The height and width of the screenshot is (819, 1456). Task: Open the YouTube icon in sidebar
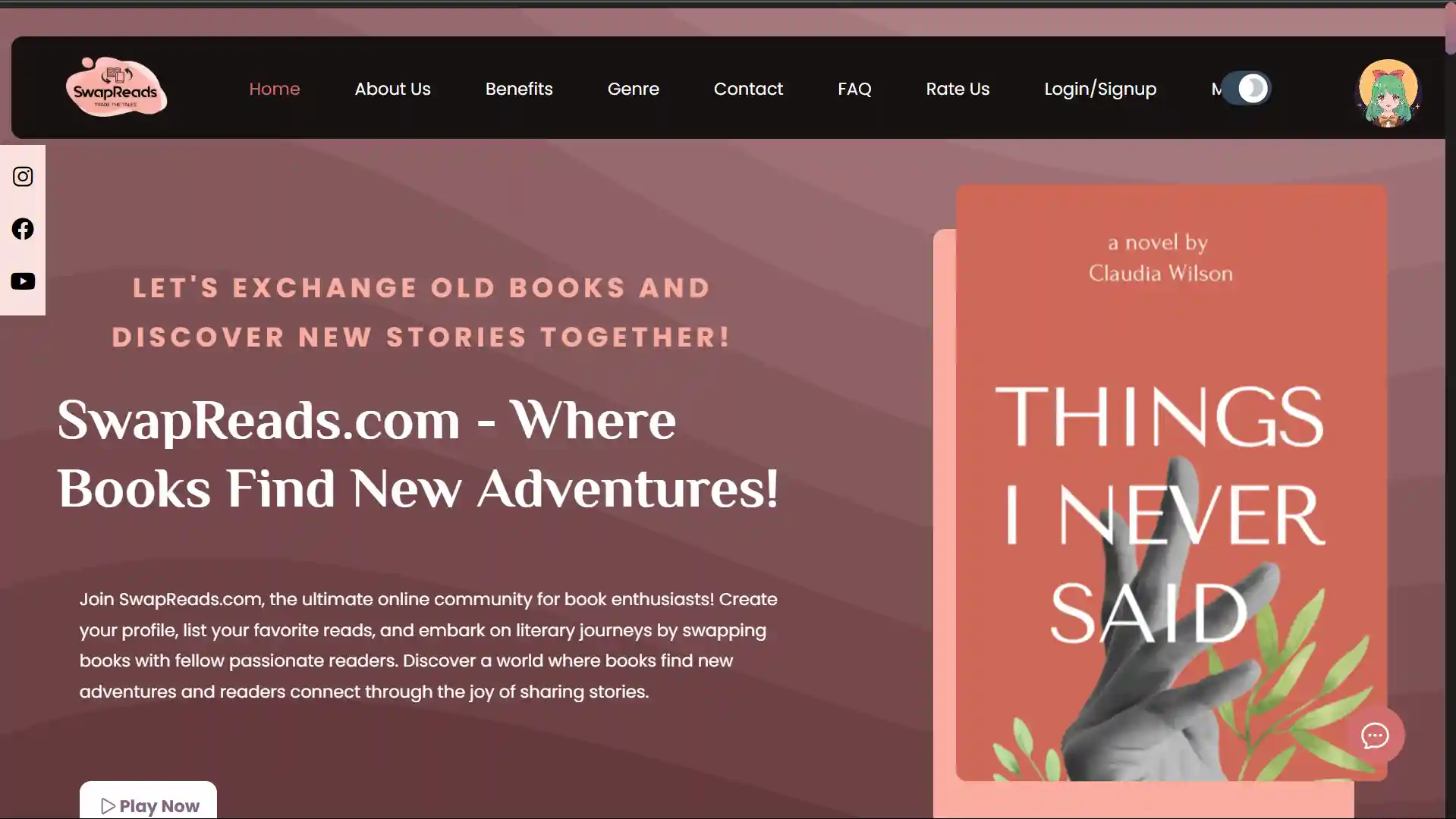click(23, 281)
